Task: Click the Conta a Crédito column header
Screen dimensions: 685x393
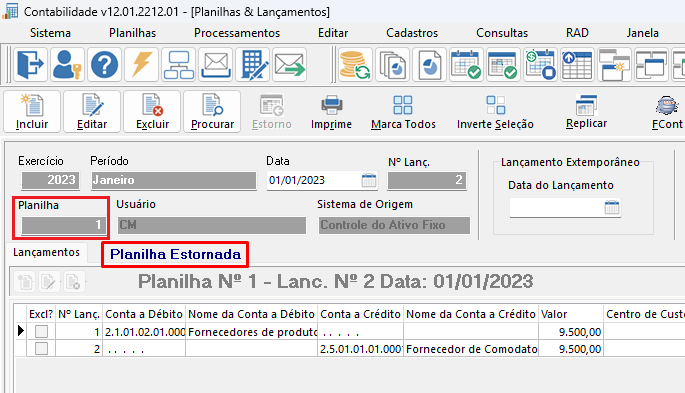Action: pos(360,314)
